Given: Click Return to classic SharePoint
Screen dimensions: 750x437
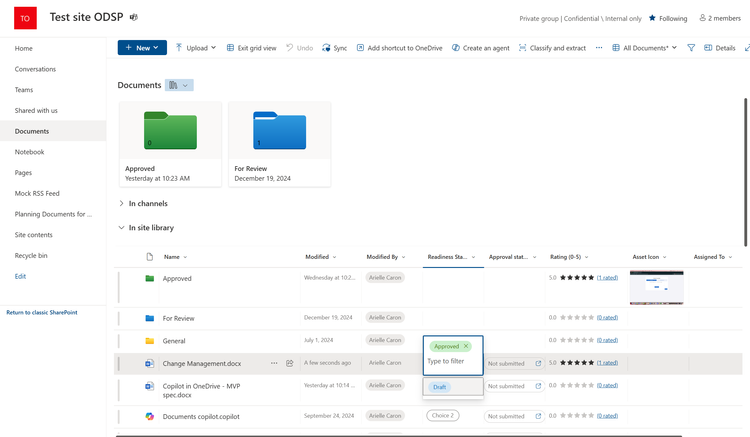Looking at the screenshot, I should pyautogui.click(x=42, y=312).
